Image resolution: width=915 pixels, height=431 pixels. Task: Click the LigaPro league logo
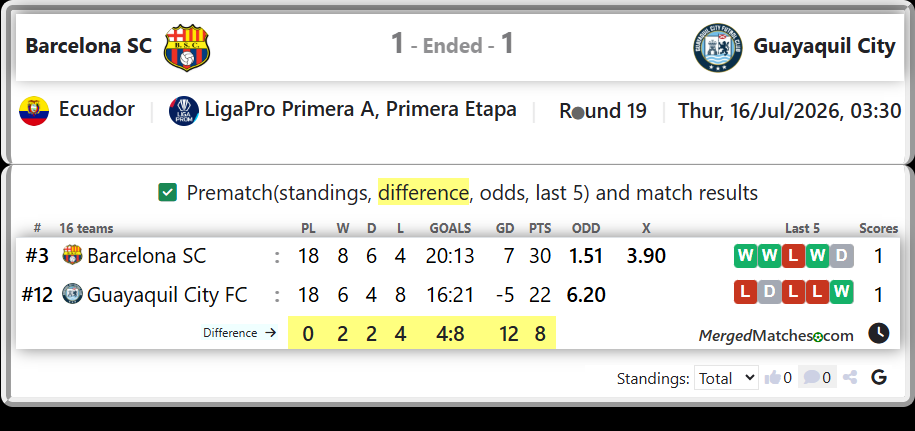184,111
